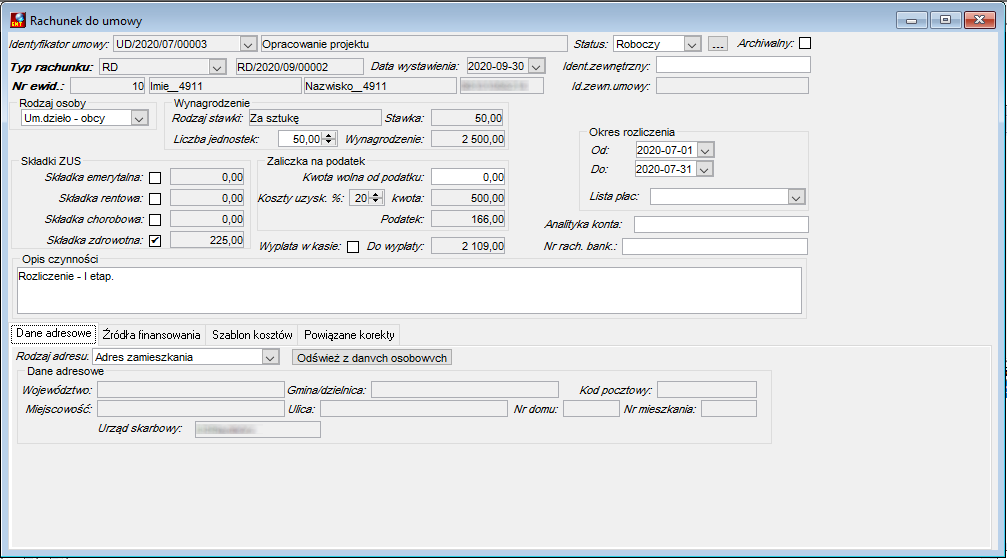The height and width of the screenshot is (559, 1007).
Task: Increase Liczba jednostek with the up arrow
Action: 329,136
